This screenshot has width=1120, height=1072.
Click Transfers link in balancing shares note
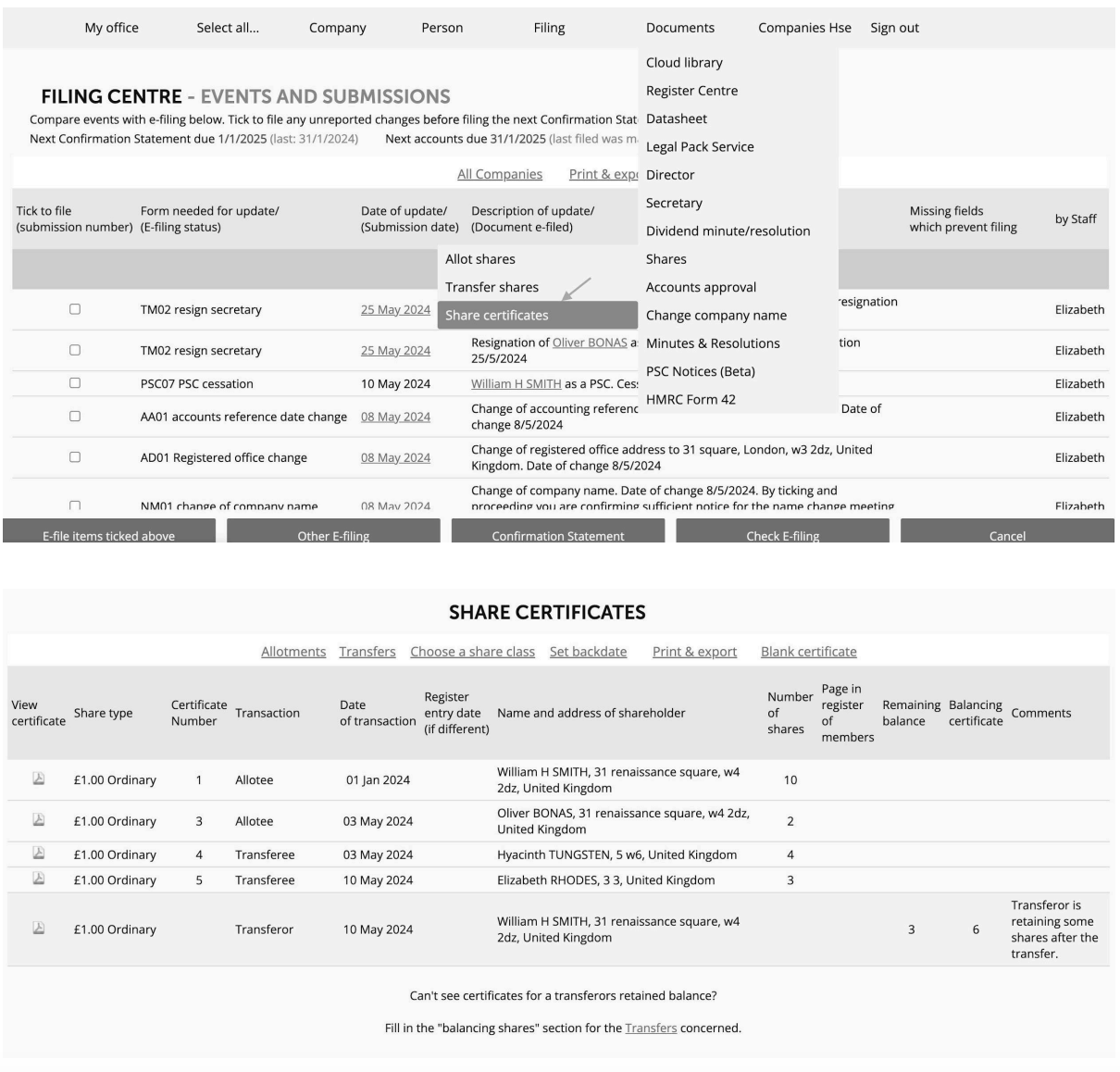point(651,1028)
